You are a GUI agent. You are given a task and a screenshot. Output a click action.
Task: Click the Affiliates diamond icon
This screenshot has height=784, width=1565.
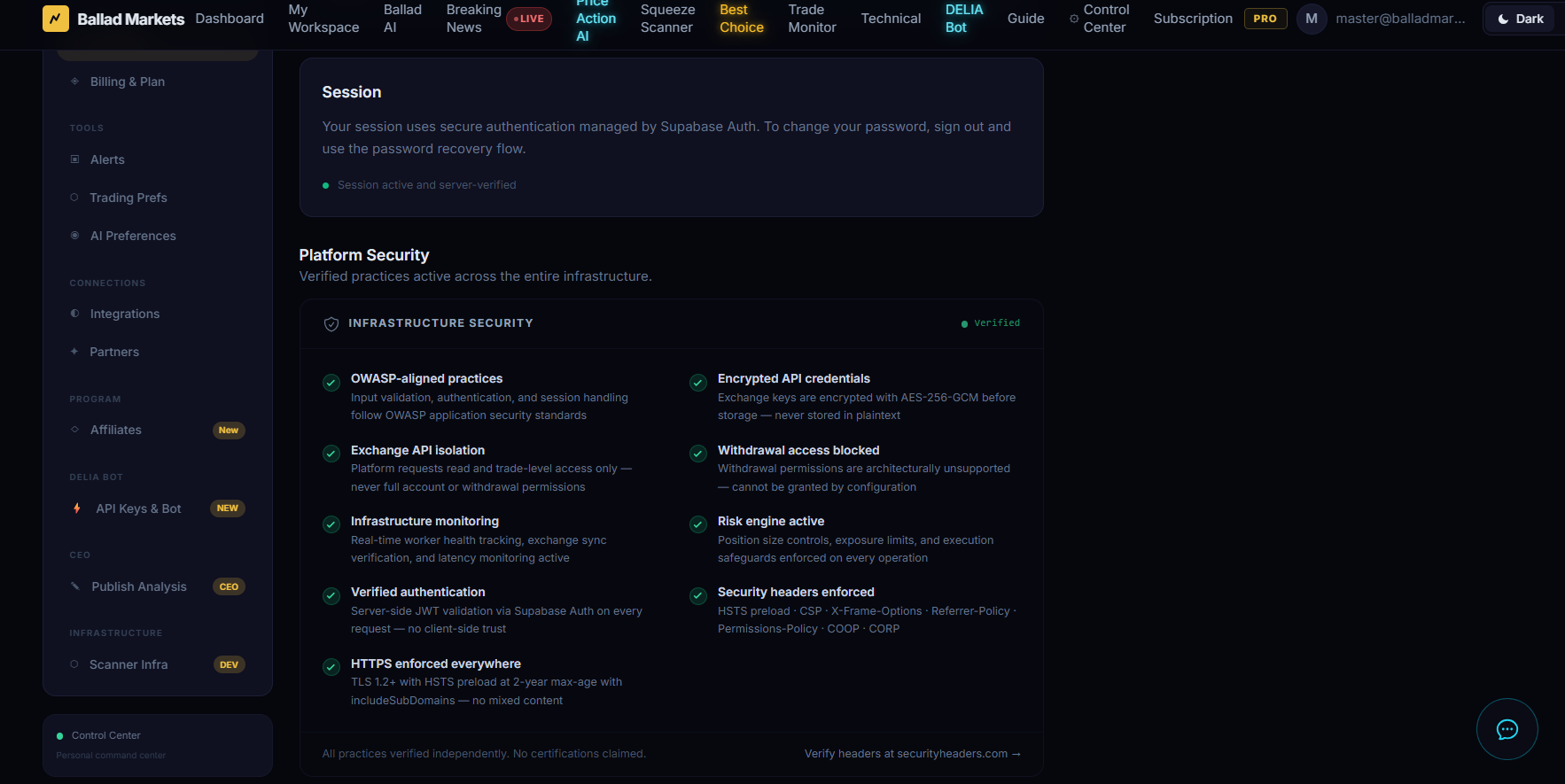74,430
